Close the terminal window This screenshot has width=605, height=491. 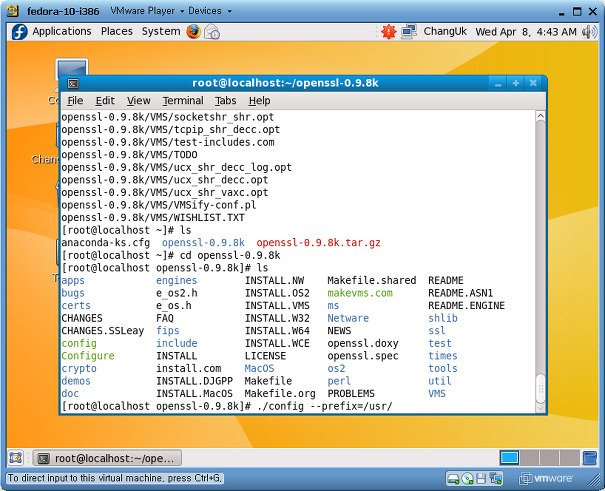[x=533, y=83]
